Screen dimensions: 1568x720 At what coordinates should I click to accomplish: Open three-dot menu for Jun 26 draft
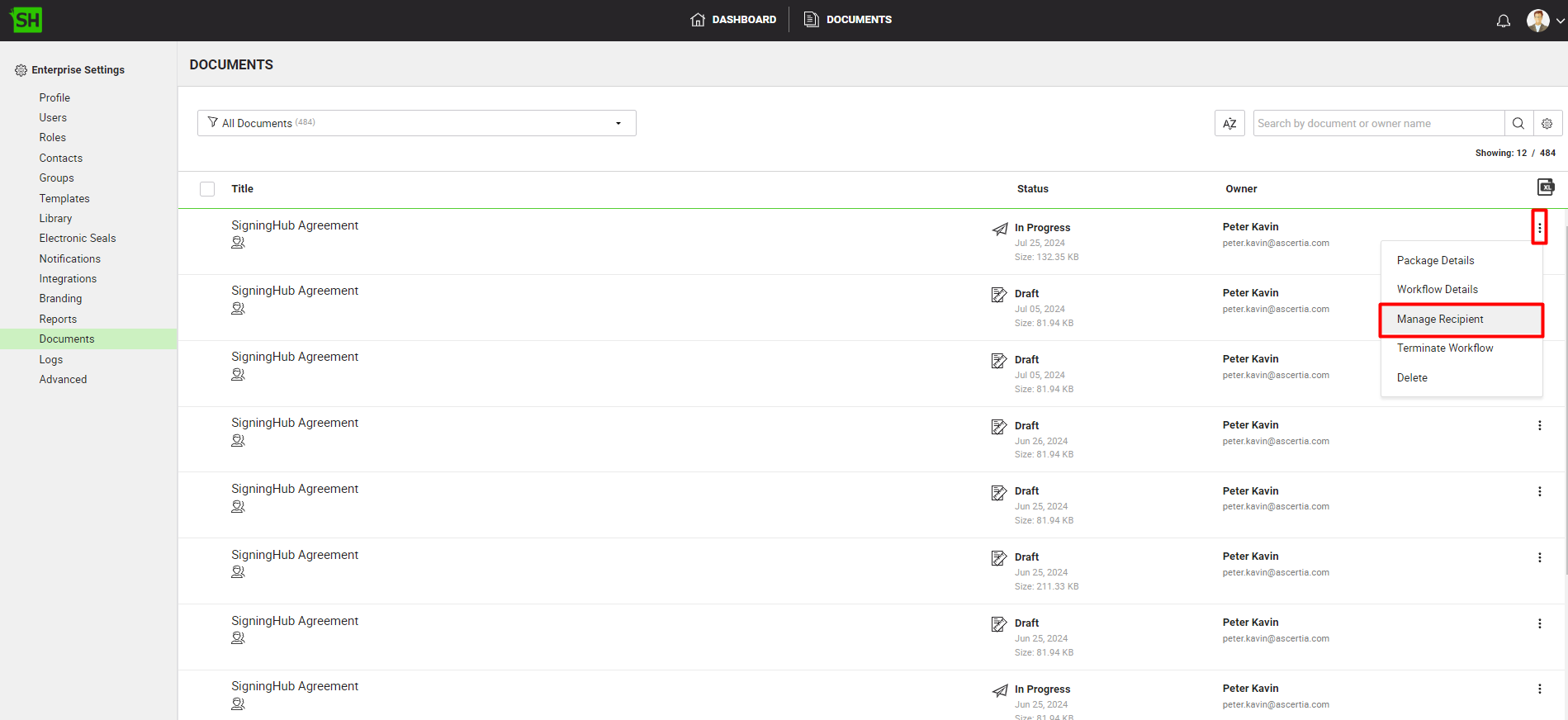point(1539,426)
